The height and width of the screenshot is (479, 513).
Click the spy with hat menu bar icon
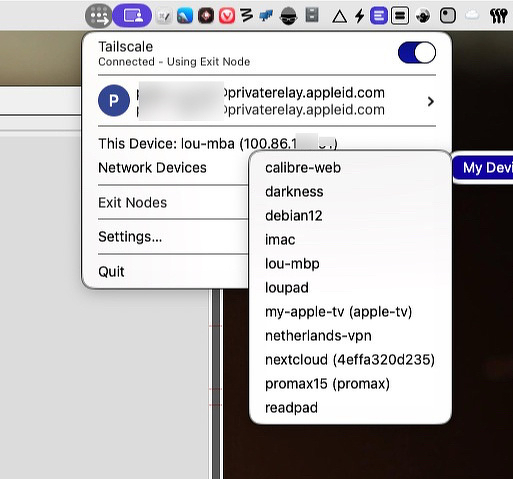[288, 16]
